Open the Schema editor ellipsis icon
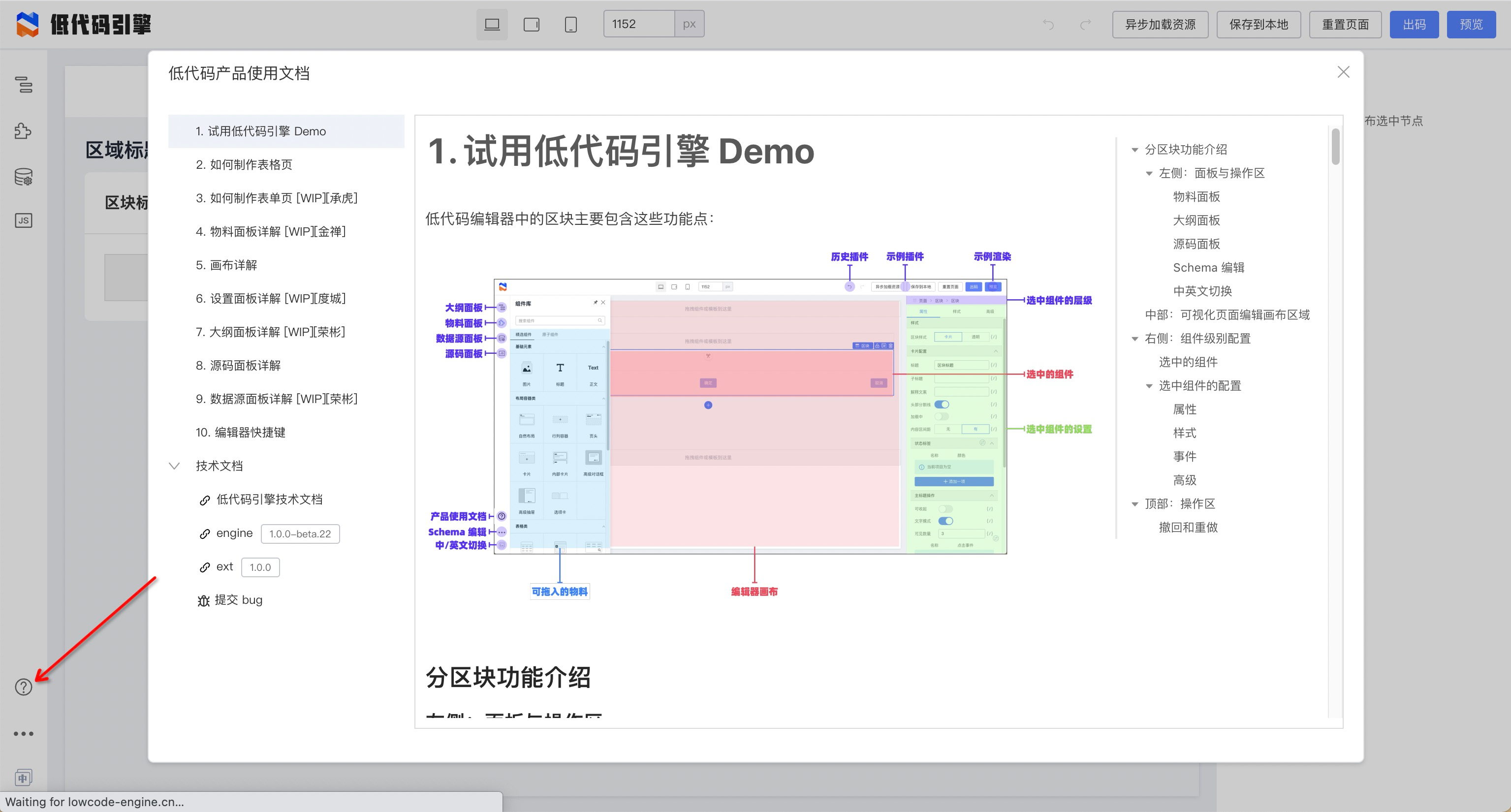Viewport: 1511px width, 812px height. point(24,733)
